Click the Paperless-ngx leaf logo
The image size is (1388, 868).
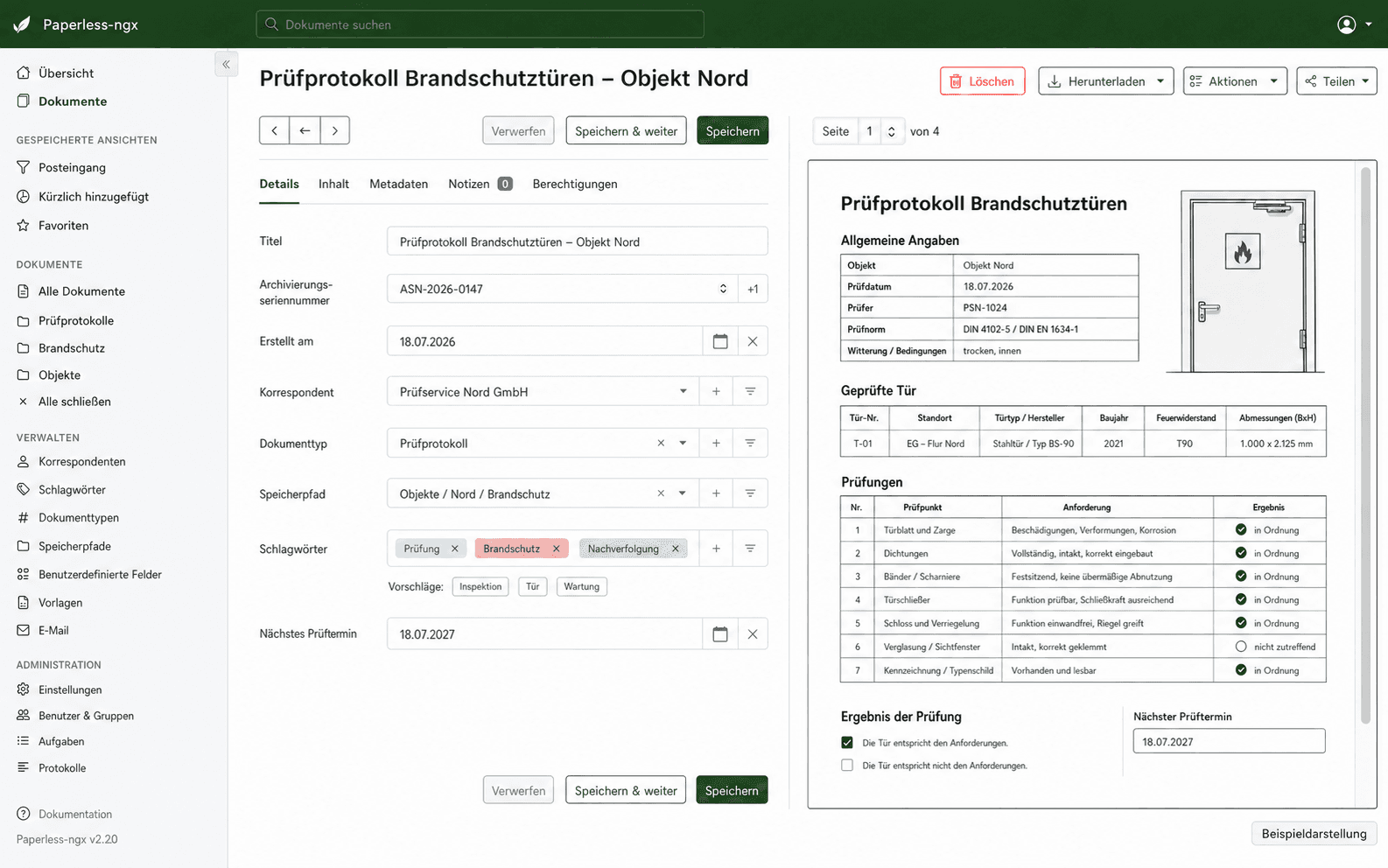click(22, 24)
